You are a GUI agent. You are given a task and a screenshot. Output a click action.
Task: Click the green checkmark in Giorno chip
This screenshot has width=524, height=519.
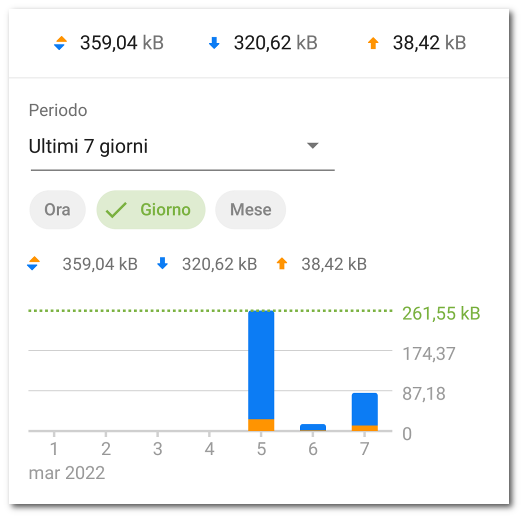tap(116, 210)
